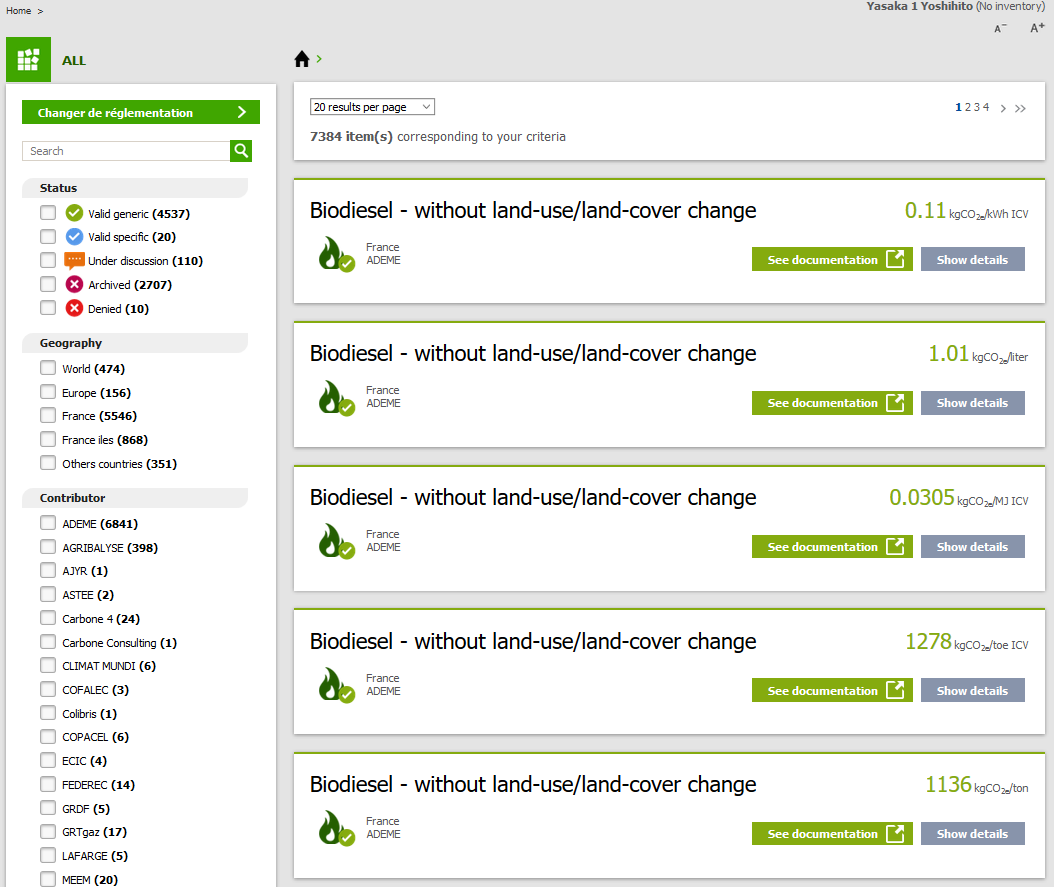Image resolution: width=1054 pixels, height=887 pixels.
Task: Open the results per page dropdown
Action: [x=372, y=107]
